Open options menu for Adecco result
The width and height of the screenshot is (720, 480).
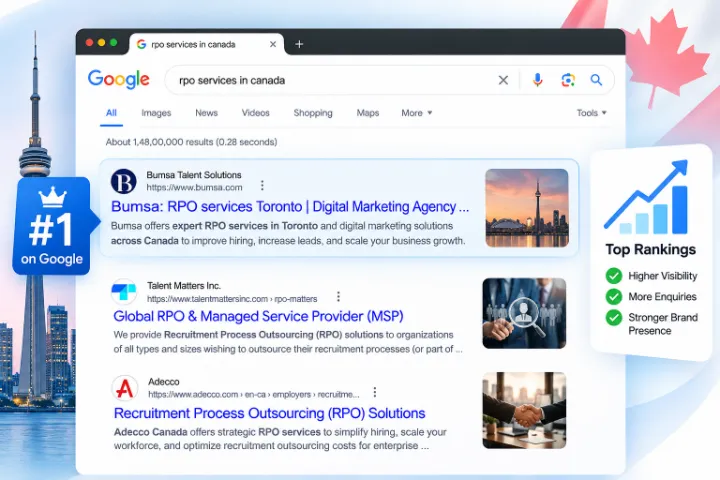[x=375, y=392]
